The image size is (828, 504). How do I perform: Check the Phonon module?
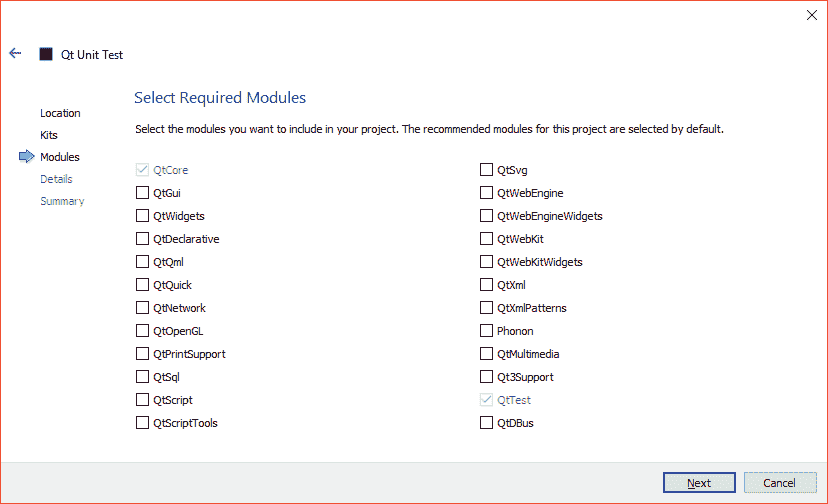pyautogui.click(x=487, y=331)
